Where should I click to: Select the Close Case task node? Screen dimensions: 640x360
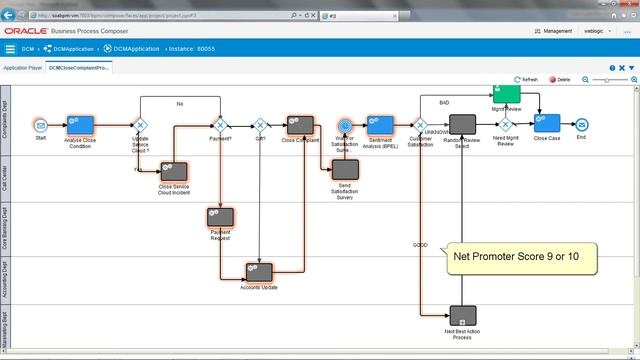click(x=547, y=123)
